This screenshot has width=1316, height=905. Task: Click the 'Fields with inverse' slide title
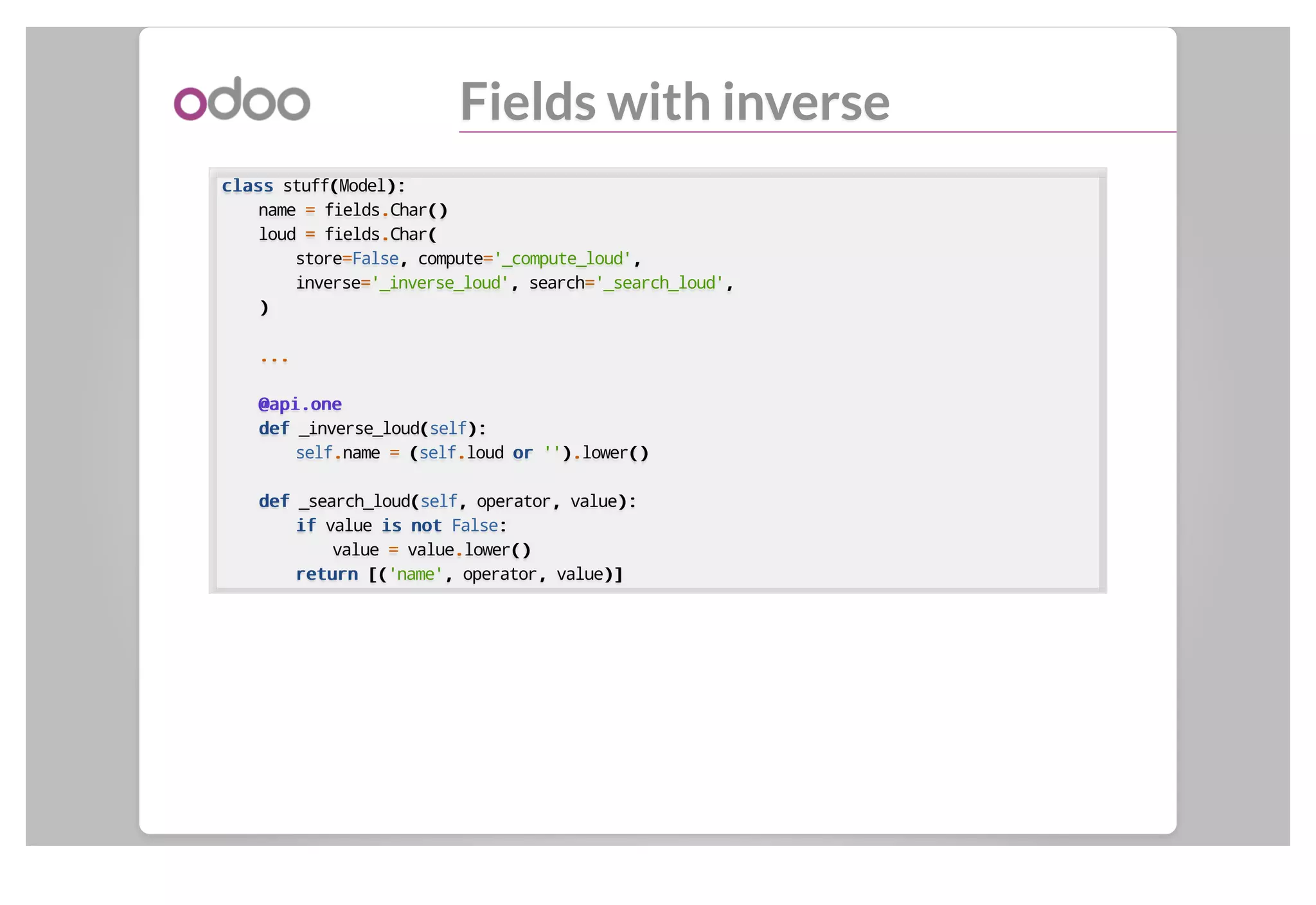675,102
